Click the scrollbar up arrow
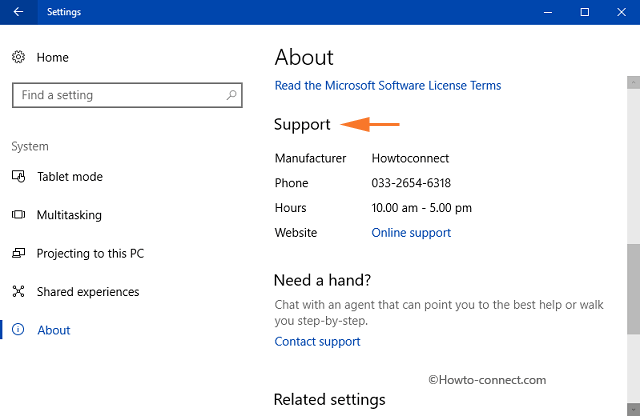The height and width of the screenshot is (416, 640). pos(633,82)
